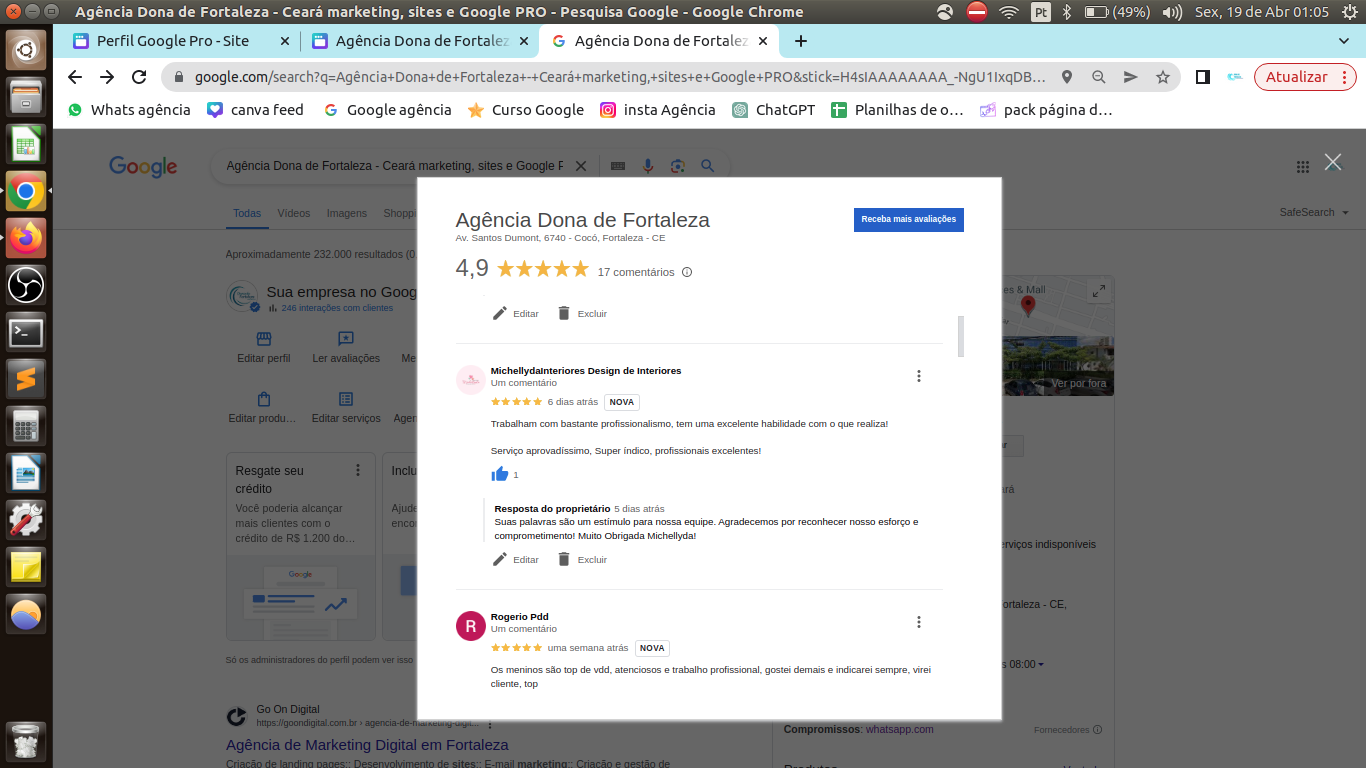1366x768 pixels.
Task: Click location permission icon in address bar
Action: point(1067,77)
